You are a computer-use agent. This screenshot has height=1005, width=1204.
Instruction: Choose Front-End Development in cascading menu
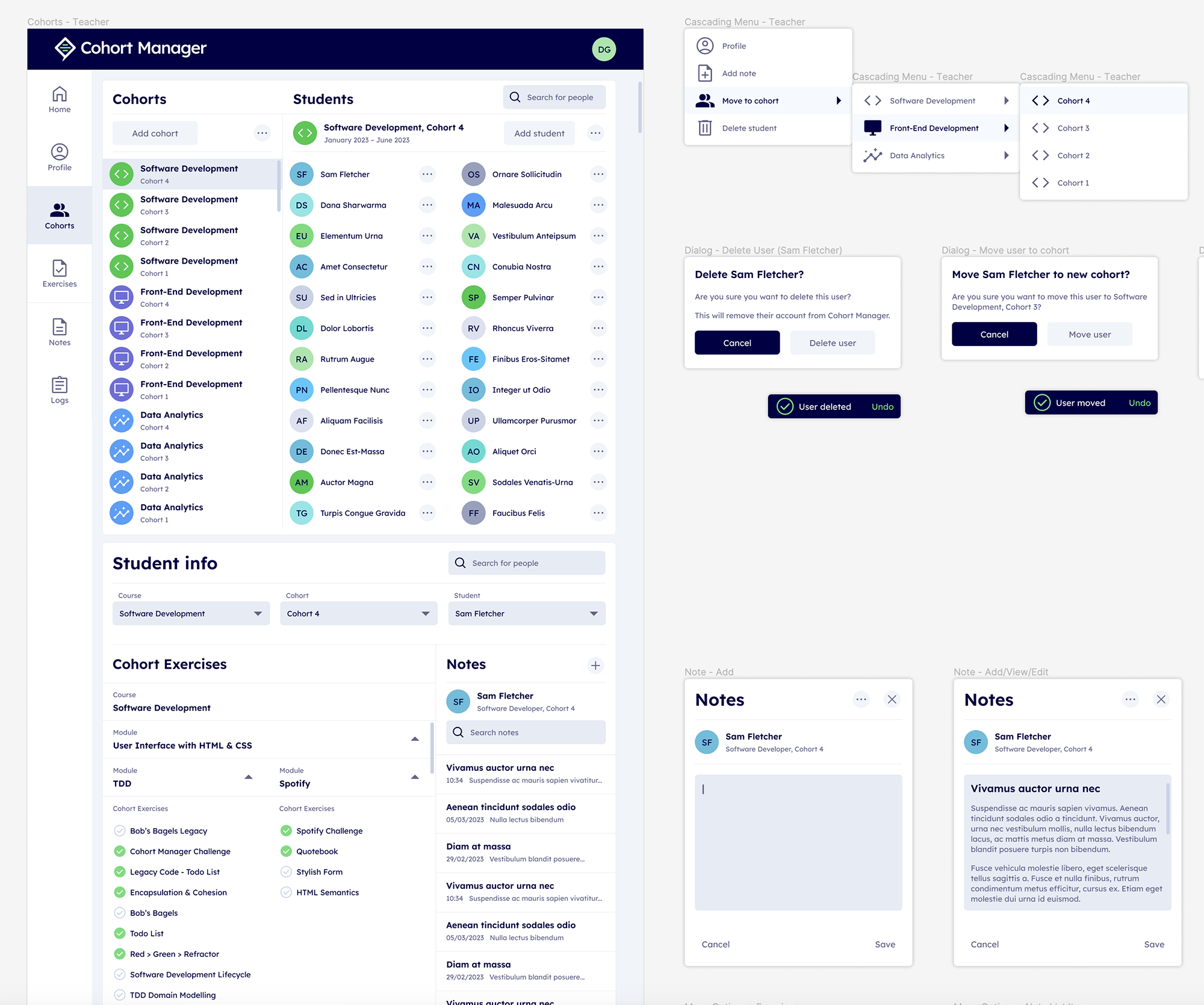935,128
